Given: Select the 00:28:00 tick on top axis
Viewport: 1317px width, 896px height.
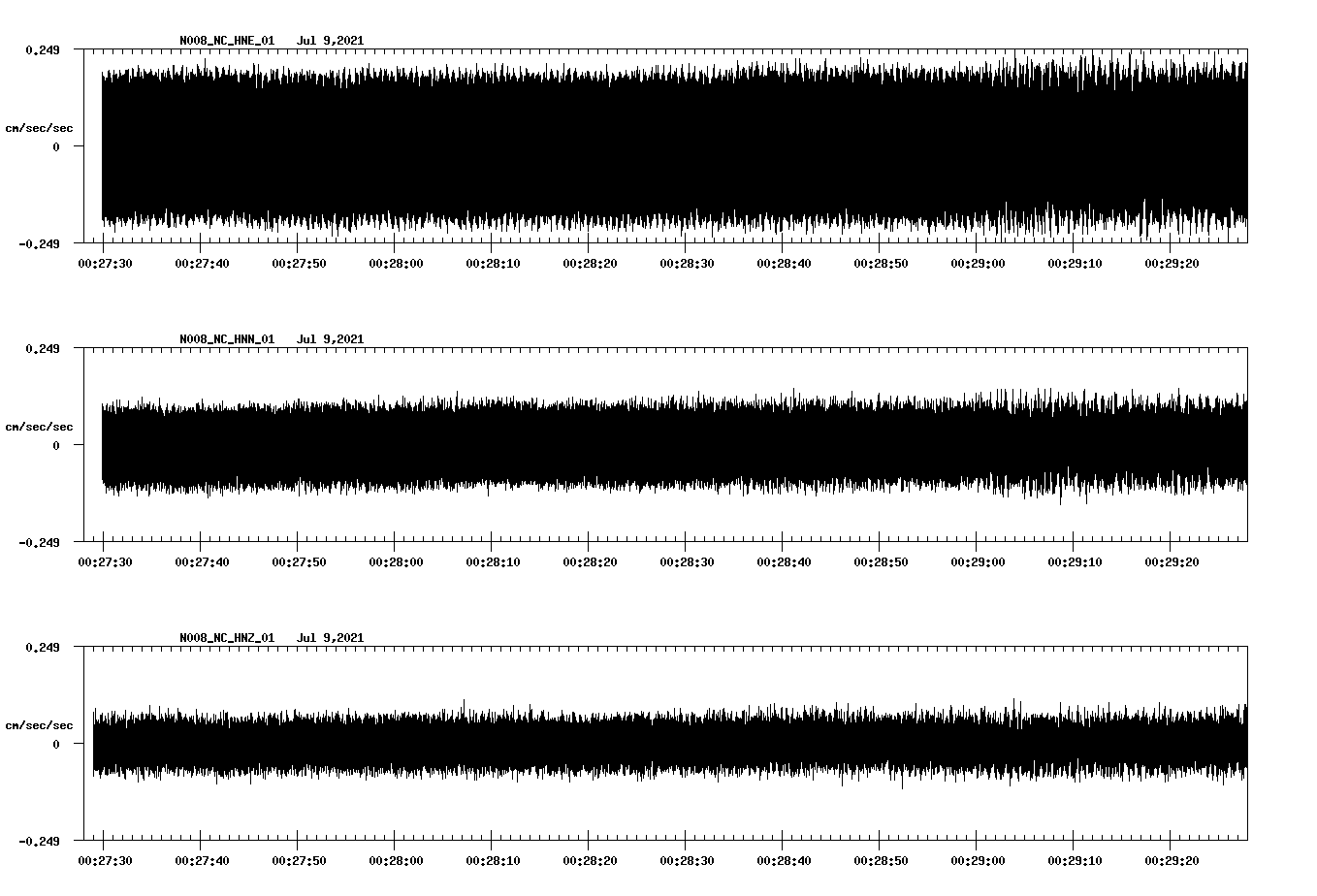Looking at the screenshot, I should click(397, 261).
